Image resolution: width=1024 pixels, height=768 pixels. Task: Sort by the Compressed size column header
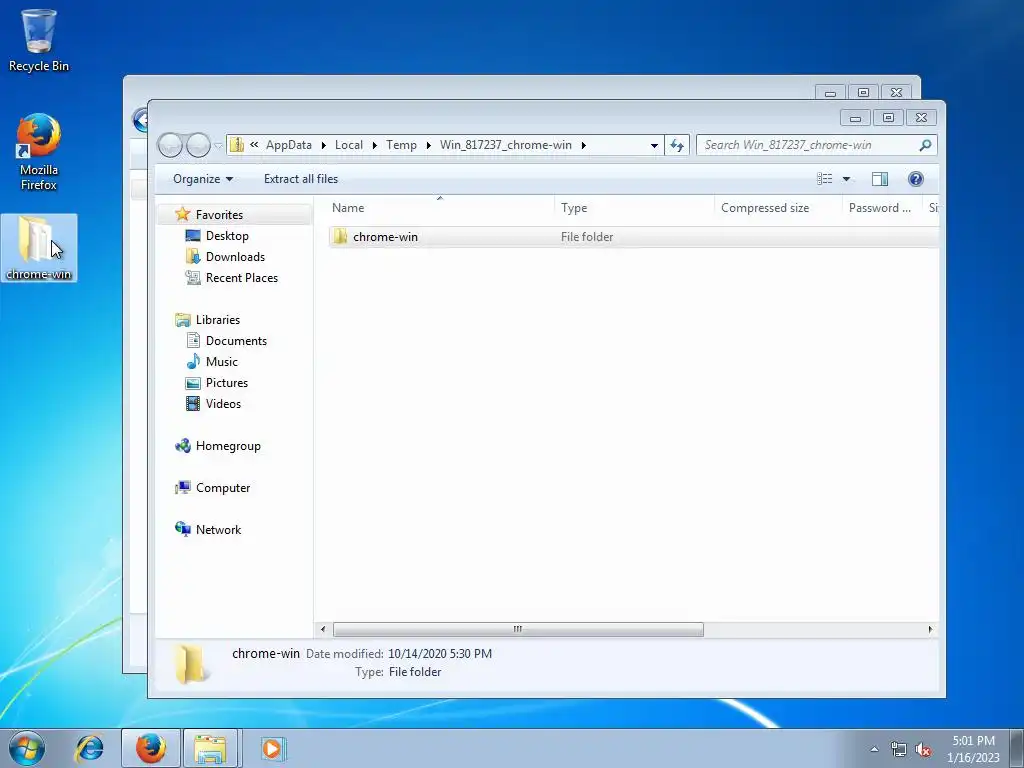click(778, 208)
